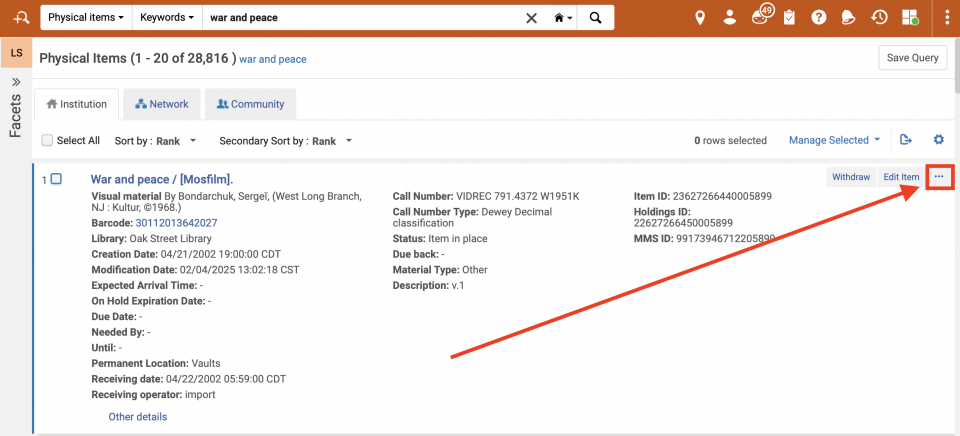Open the gear table settings icon
The height and width of the screenshot is (436, 960).
(x=938, y=141)
